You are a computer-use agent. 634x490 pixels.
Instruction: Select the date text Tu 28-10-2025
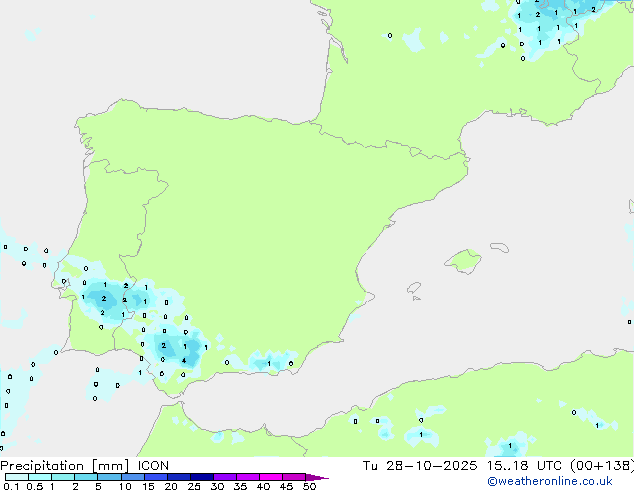coord(433,465)
